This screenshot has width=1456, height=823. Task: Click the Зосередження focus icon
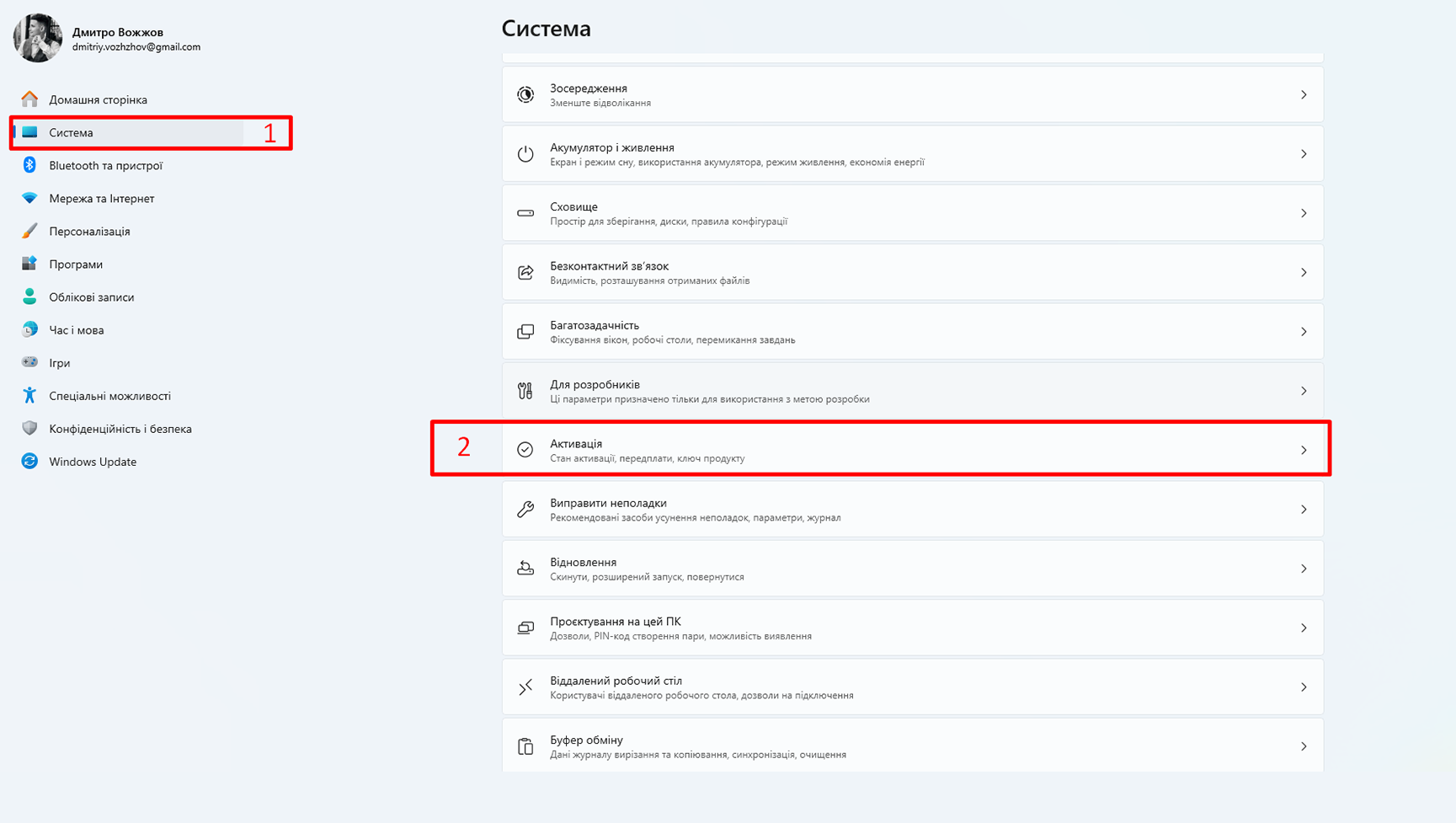pyautogui.click(x=525, y=94)
